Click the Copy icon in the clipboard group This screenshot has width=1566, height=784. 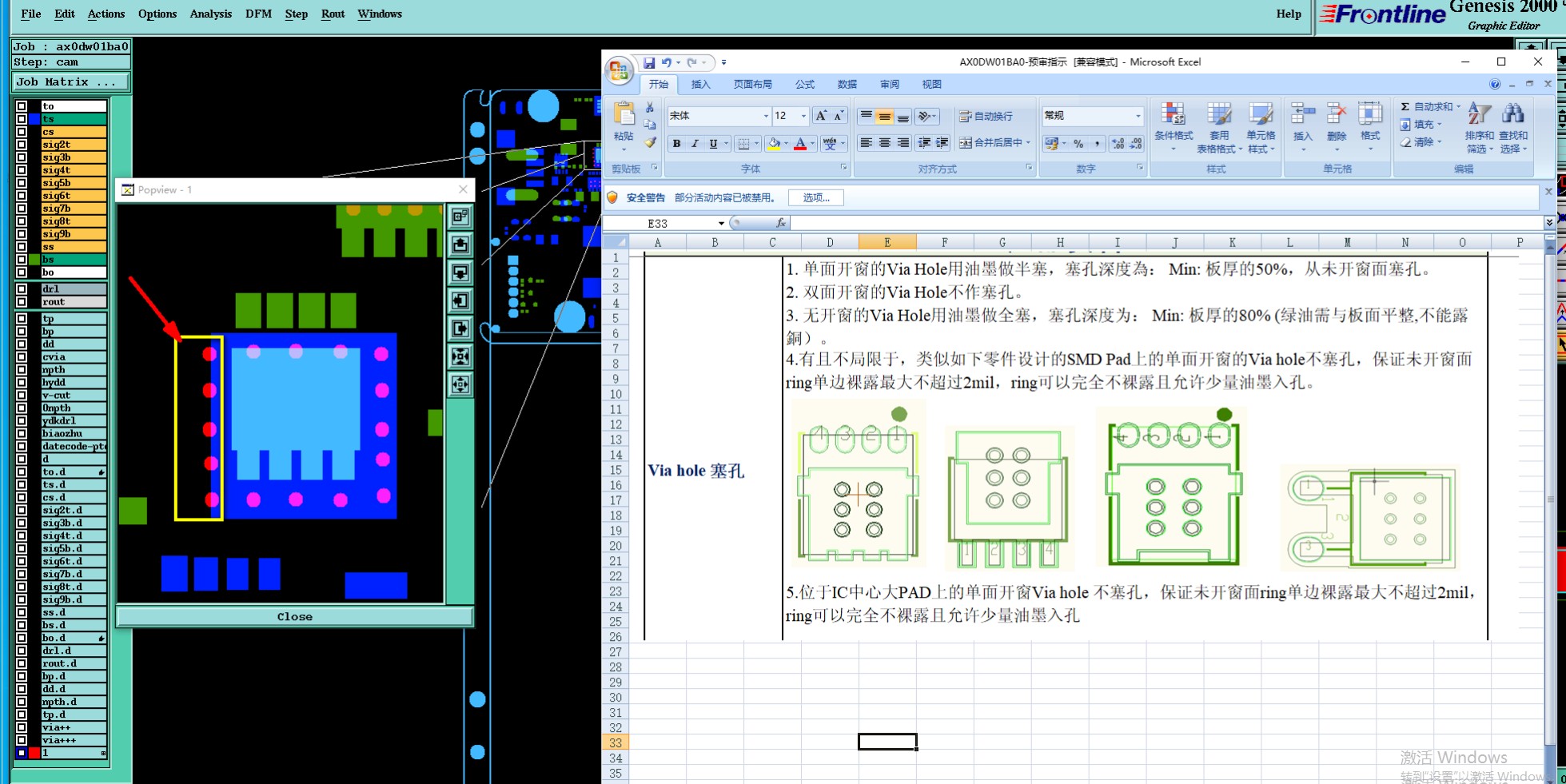(650, 125)
